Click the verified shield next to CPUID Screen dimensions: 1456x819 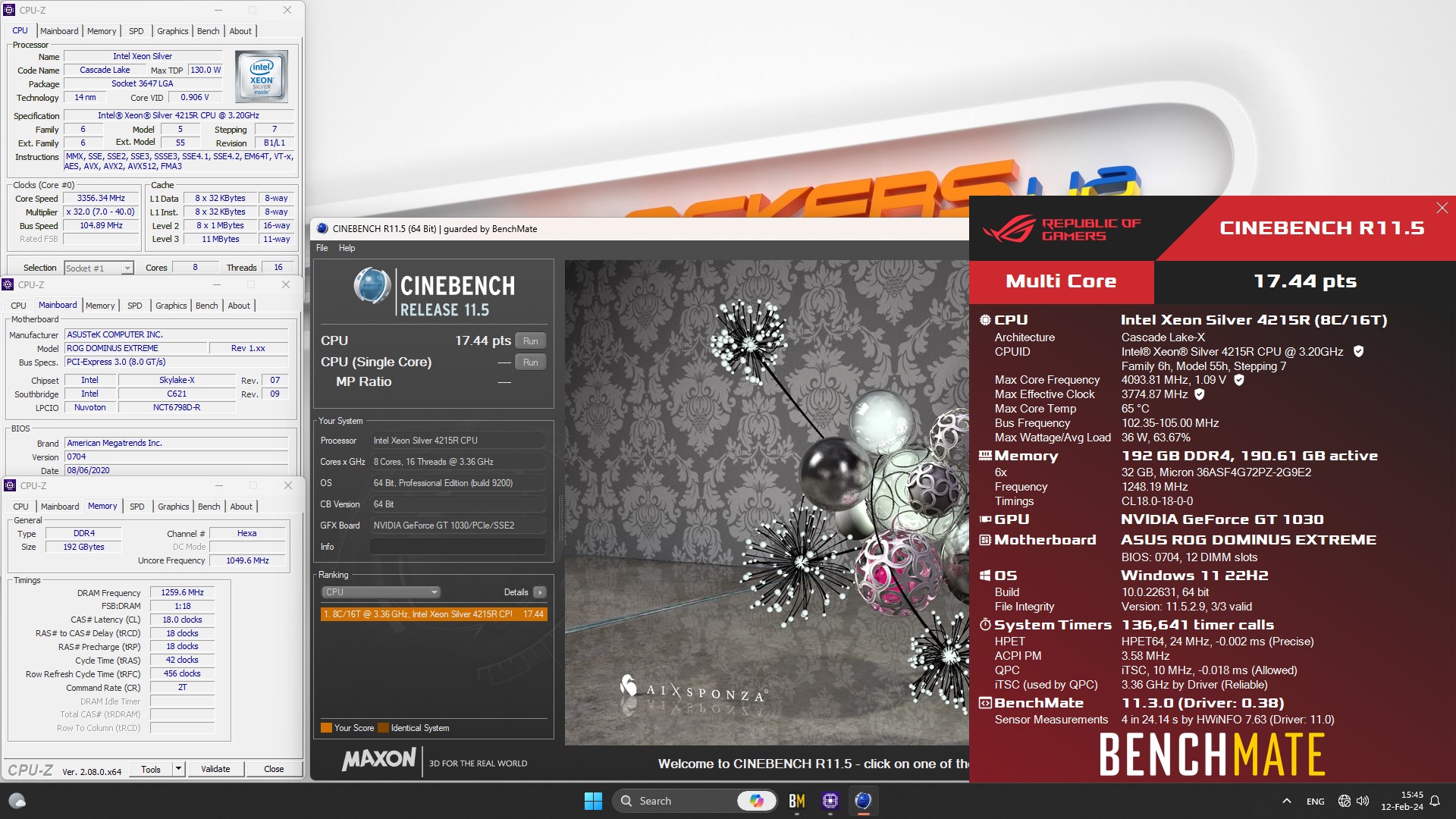[1358, 351]
